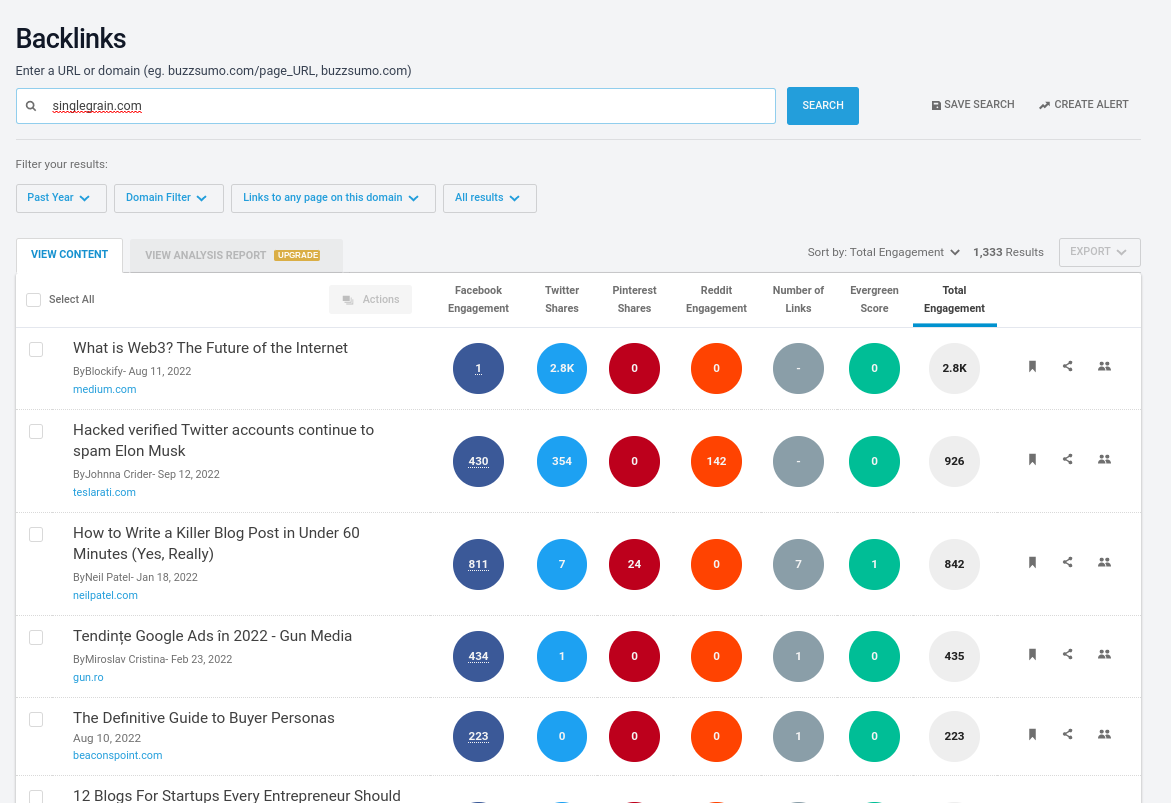The image size is (1171, 803).
Task: Click share icon for Hacked Twitter accounts article
Action: (1067, 460)
